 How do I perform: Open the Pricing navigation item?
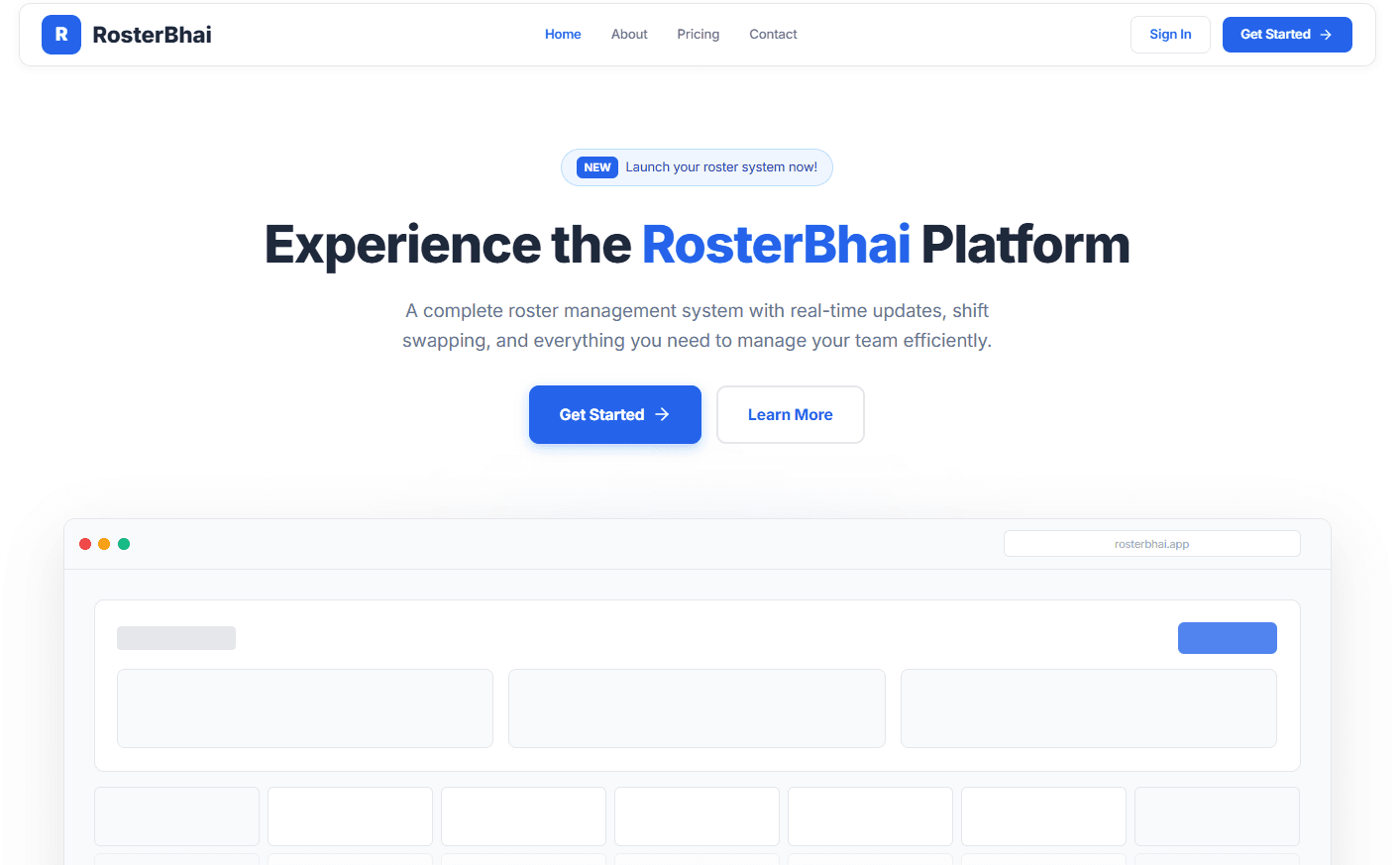[x=698, y=34]
